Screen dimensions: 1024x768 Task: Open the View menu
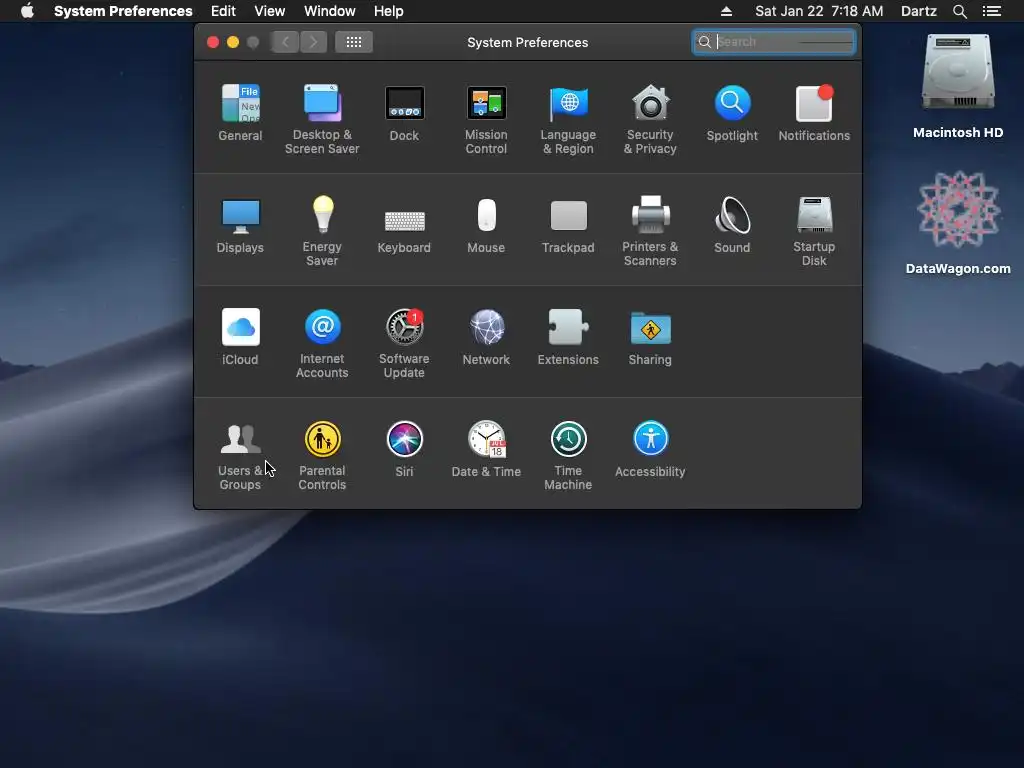pyautogui.click(x=270, y=11)
